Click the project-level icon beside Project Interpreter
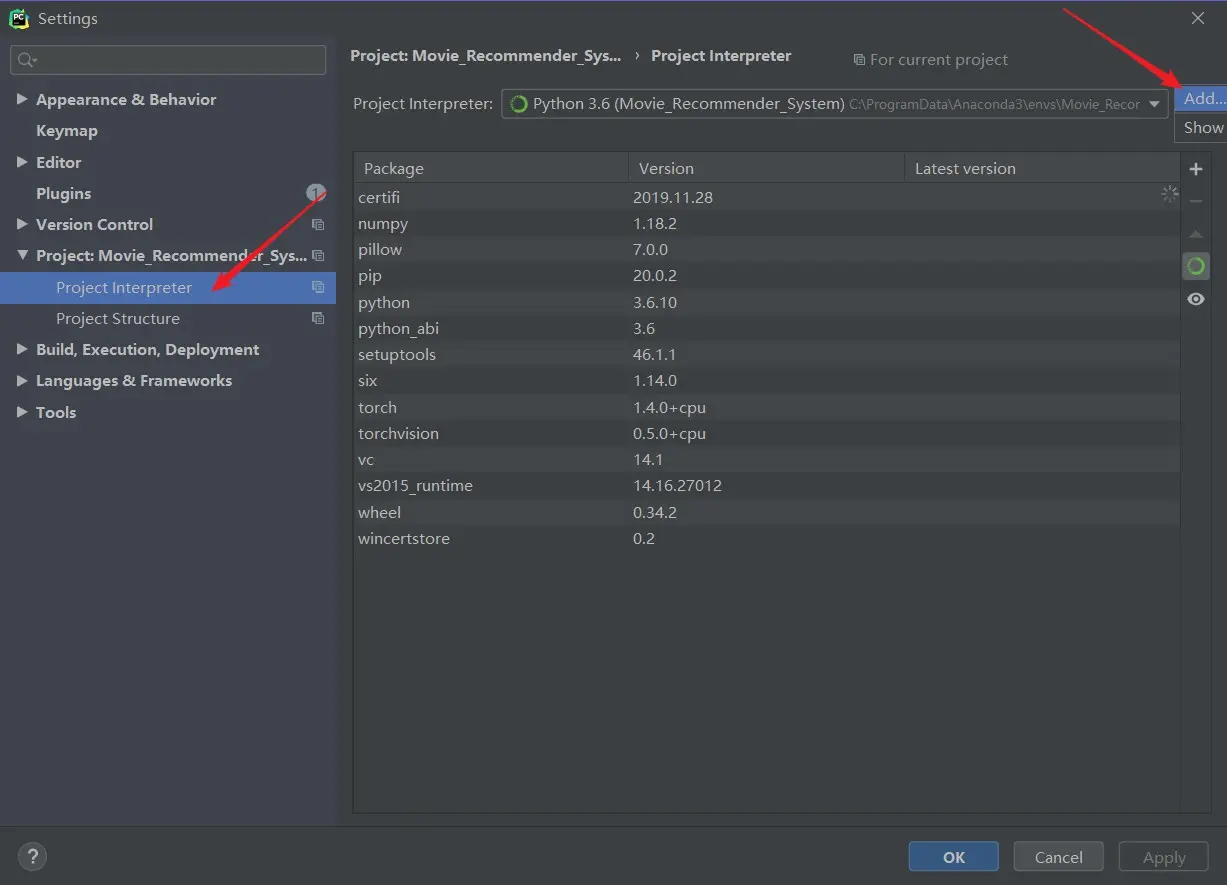This screenshot has width=1227, height=885. tap(318, 287)
